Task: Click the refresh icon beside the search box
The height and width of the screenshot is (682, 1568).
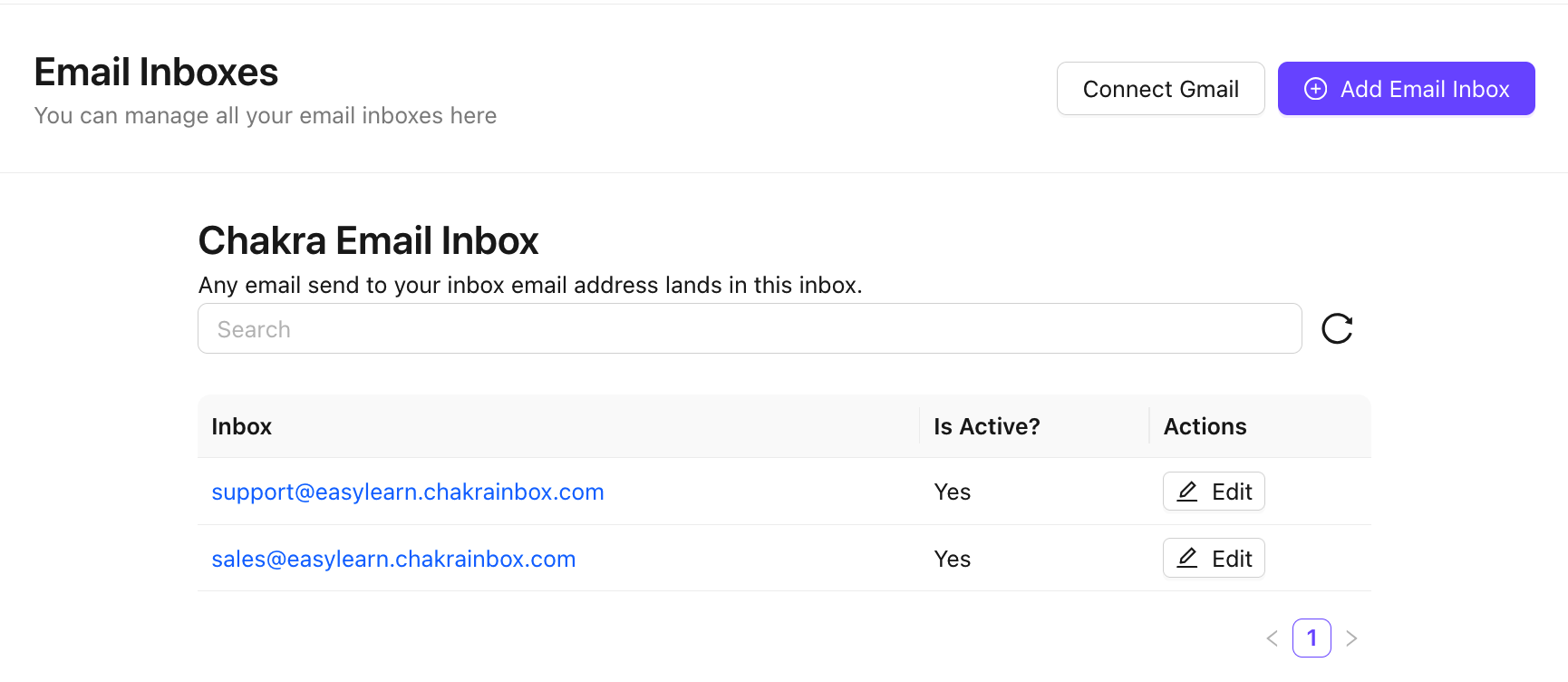Action: (1337, 328)
